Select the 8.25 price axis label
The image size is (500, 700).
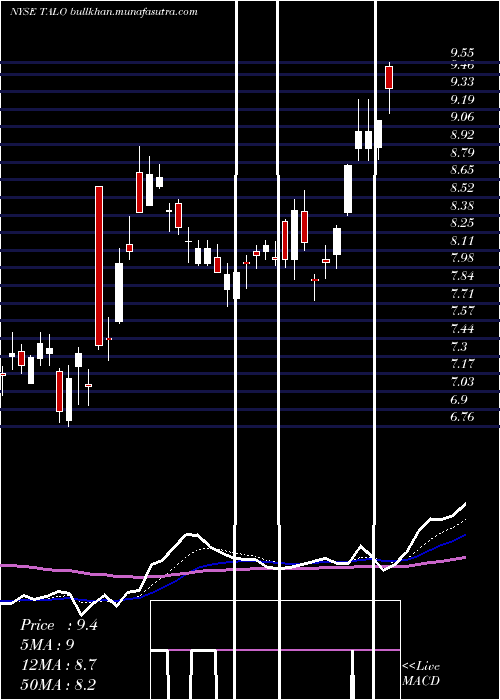[x=462, y=223]
